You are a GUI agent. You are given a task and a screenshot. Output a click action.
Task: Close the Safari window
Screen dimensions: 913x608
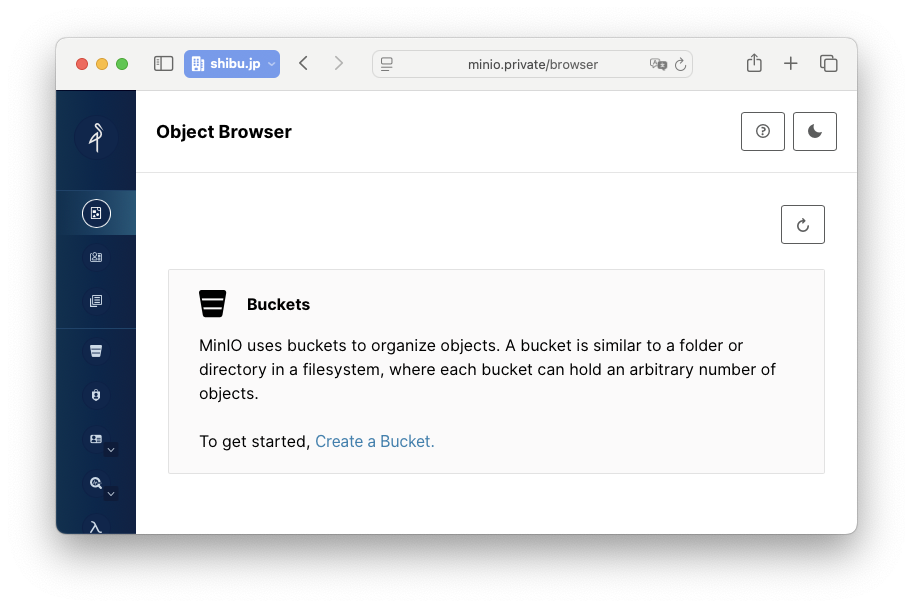[82, 64]
